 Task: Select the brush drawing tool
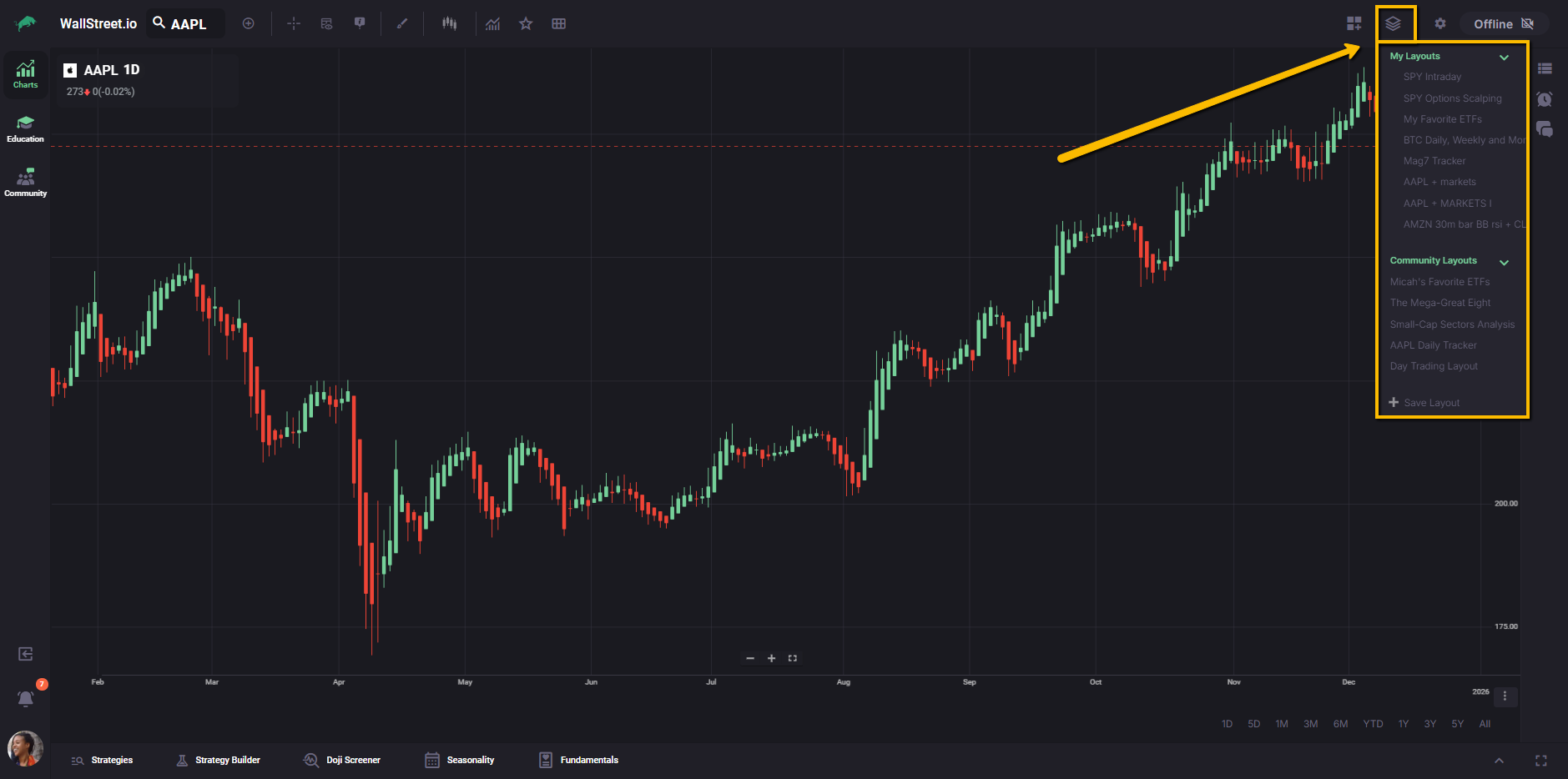click(x=402, y=23)
